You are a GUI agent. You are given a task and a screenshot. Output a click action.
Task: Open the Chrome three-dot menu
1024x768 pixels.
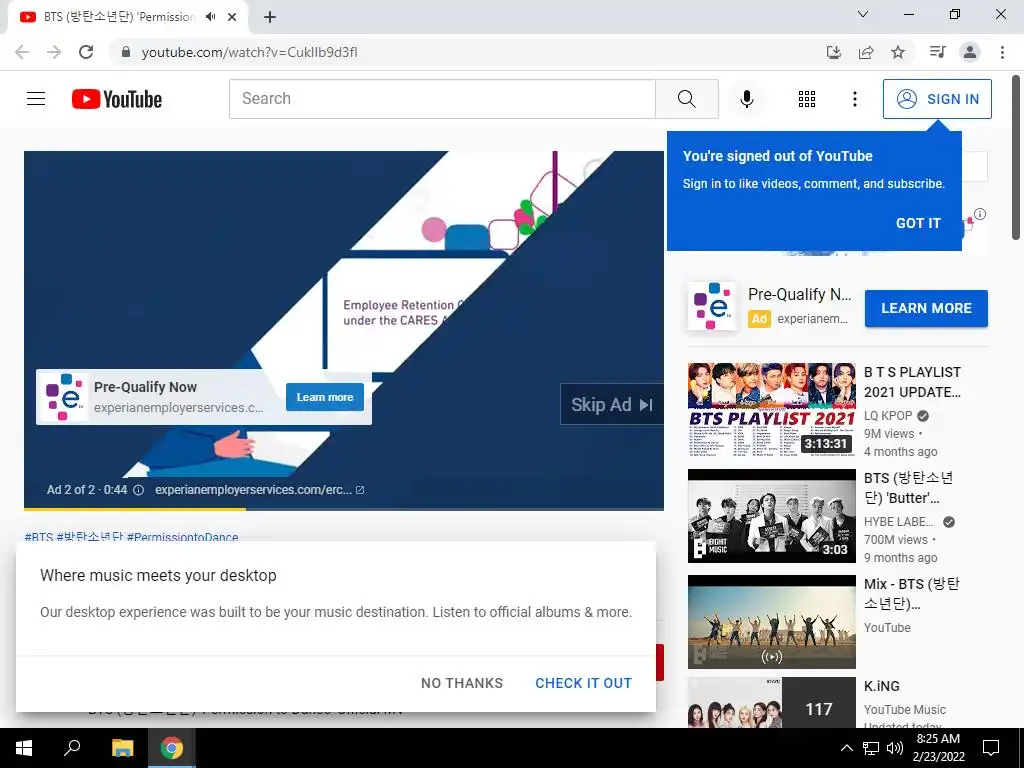(x=1002, y=52)
